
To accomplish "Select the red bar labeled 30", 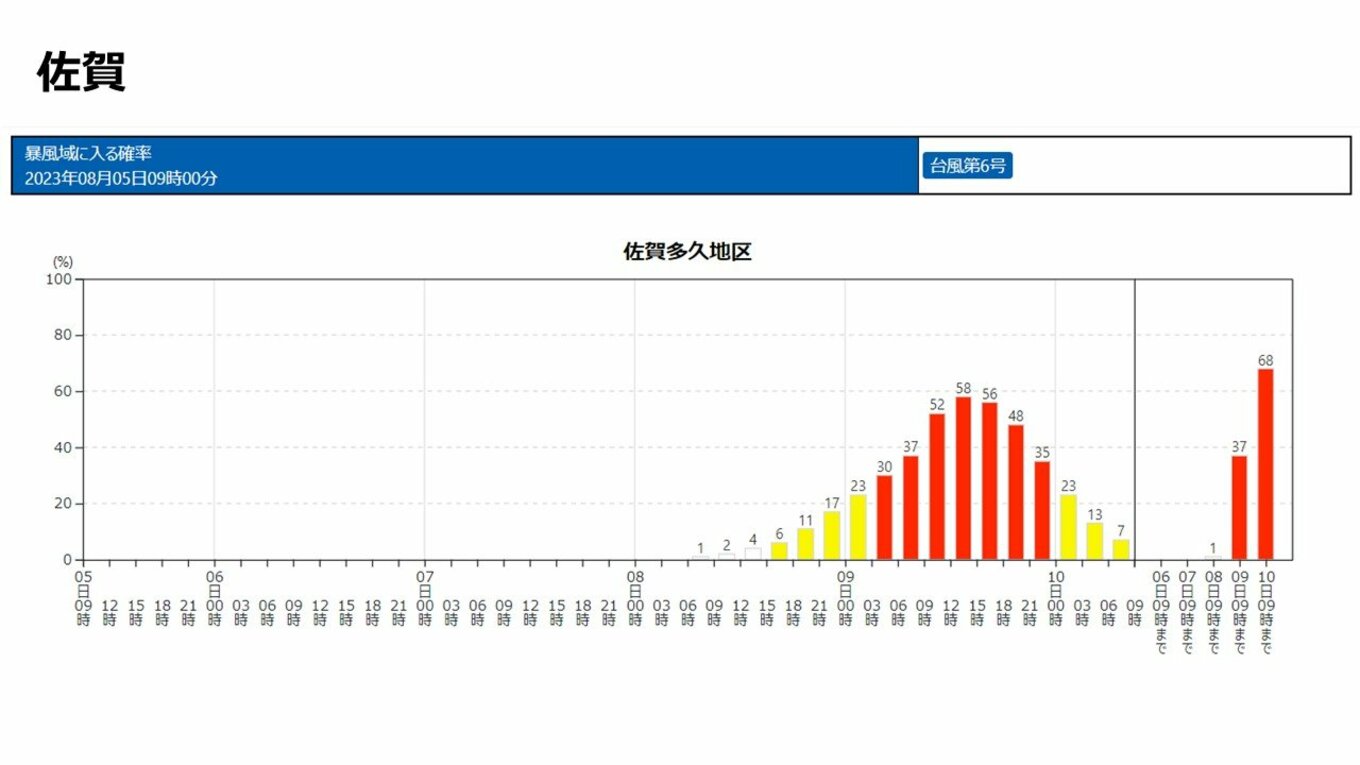I will point(884,517).
